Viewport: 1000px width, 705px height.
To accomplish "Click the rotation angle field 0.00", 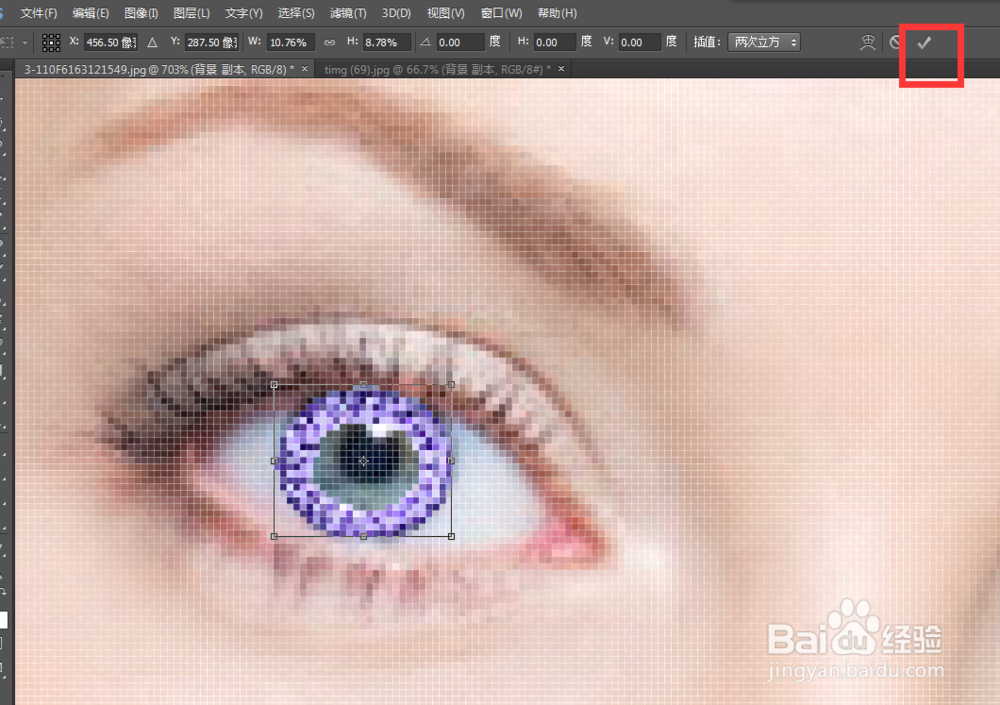I will coord(460,43).
